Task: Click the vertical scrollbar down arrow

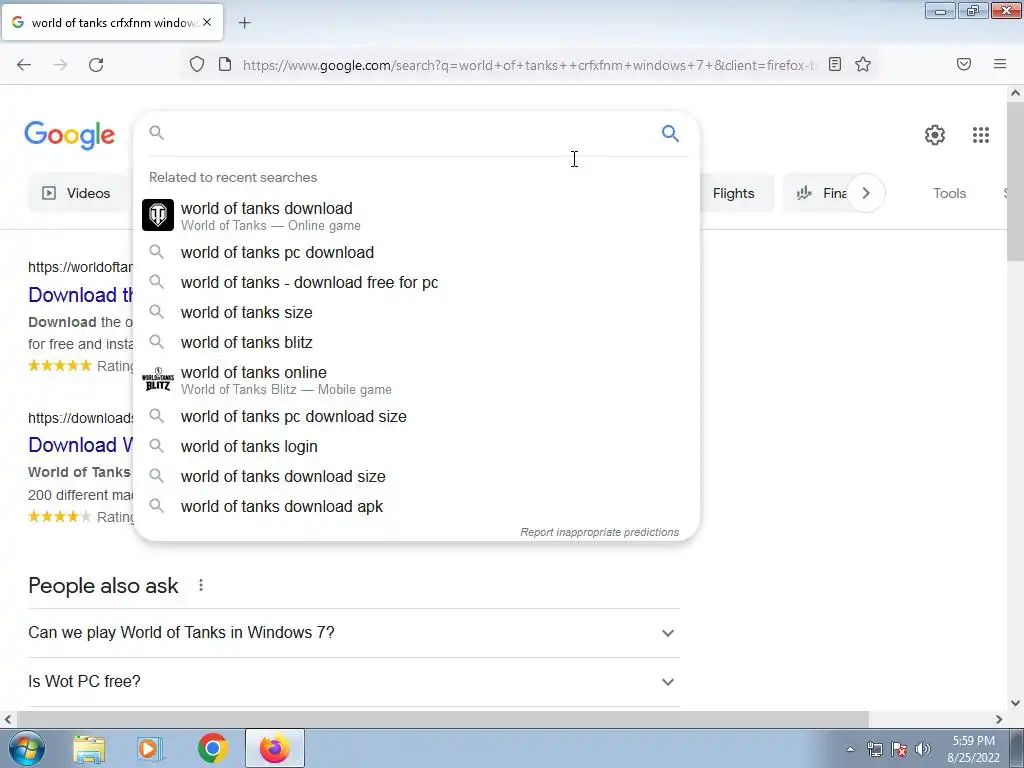Action: point(1015,703)
